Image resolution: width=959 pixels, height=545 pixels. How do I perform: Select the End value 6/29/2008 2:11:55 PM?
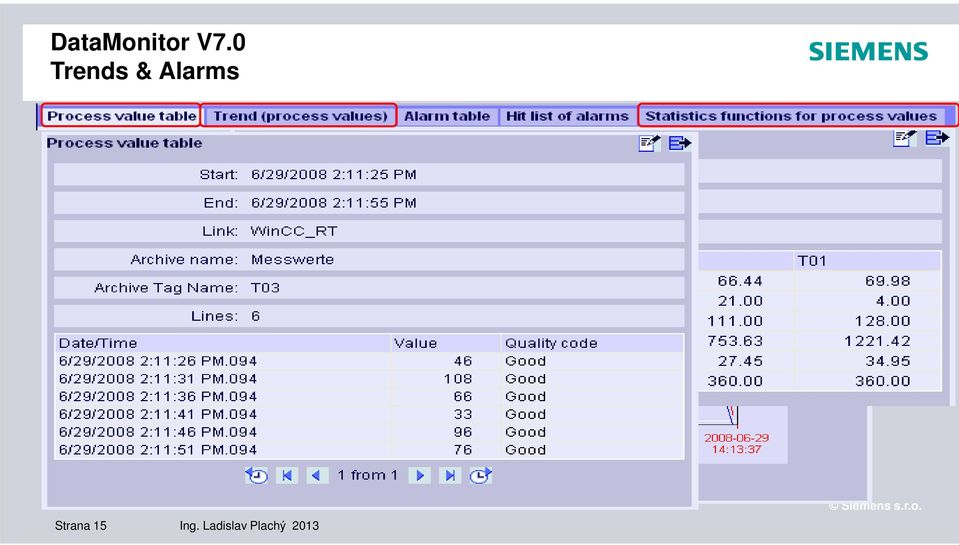click(x=333, y=203)
